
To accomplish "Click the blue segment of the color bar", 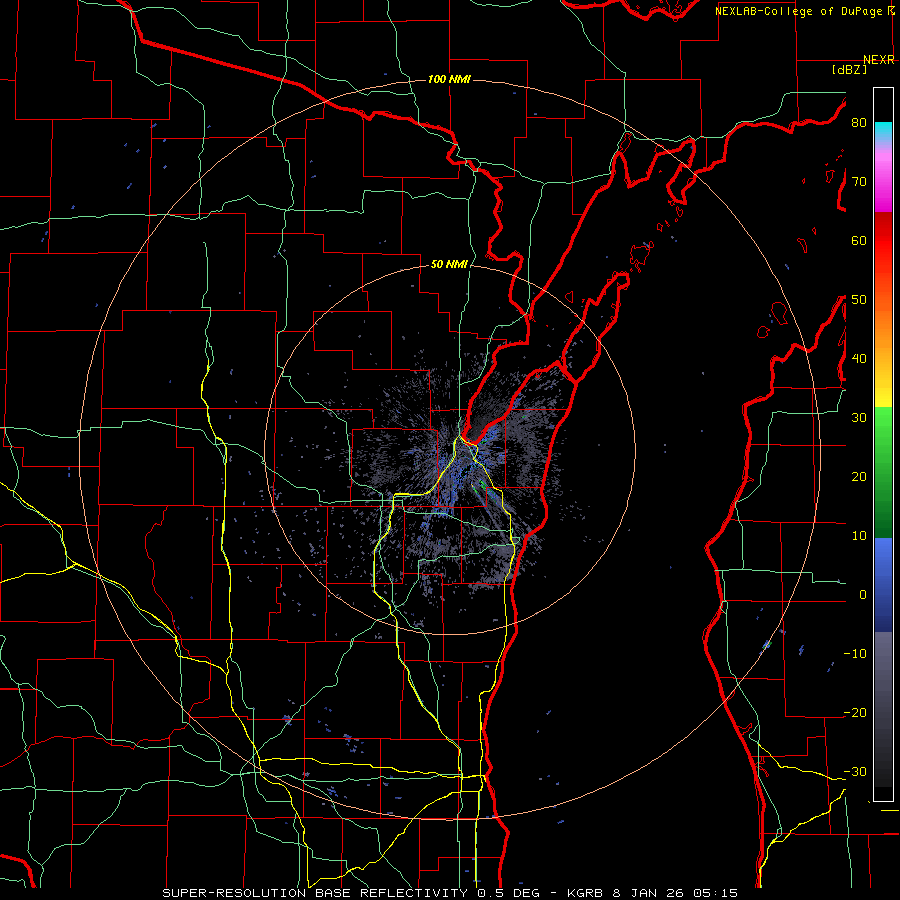I will tap(883, 584).
